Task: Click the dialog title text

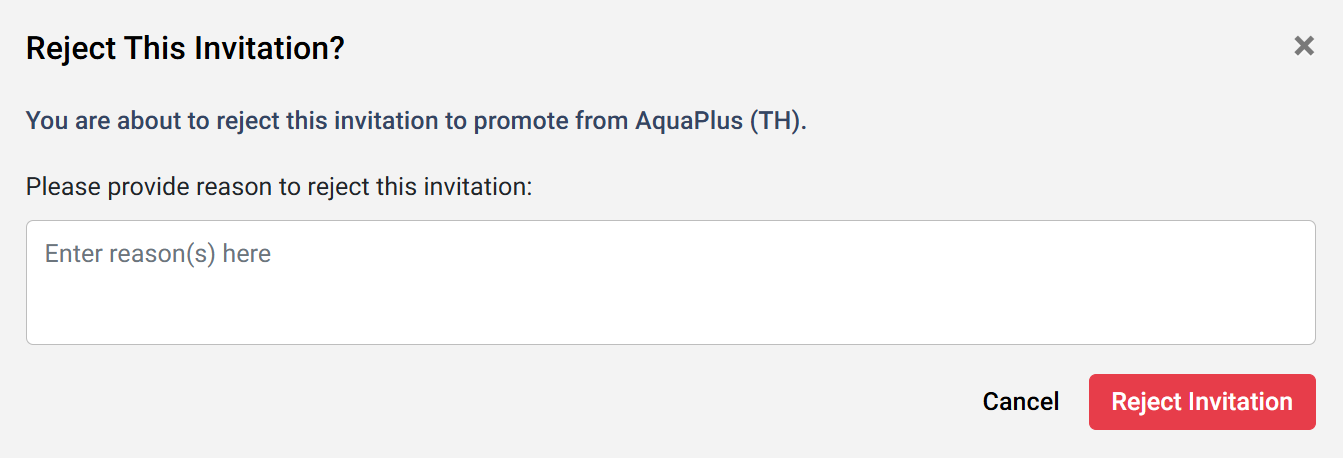Action: pos(185,48)
